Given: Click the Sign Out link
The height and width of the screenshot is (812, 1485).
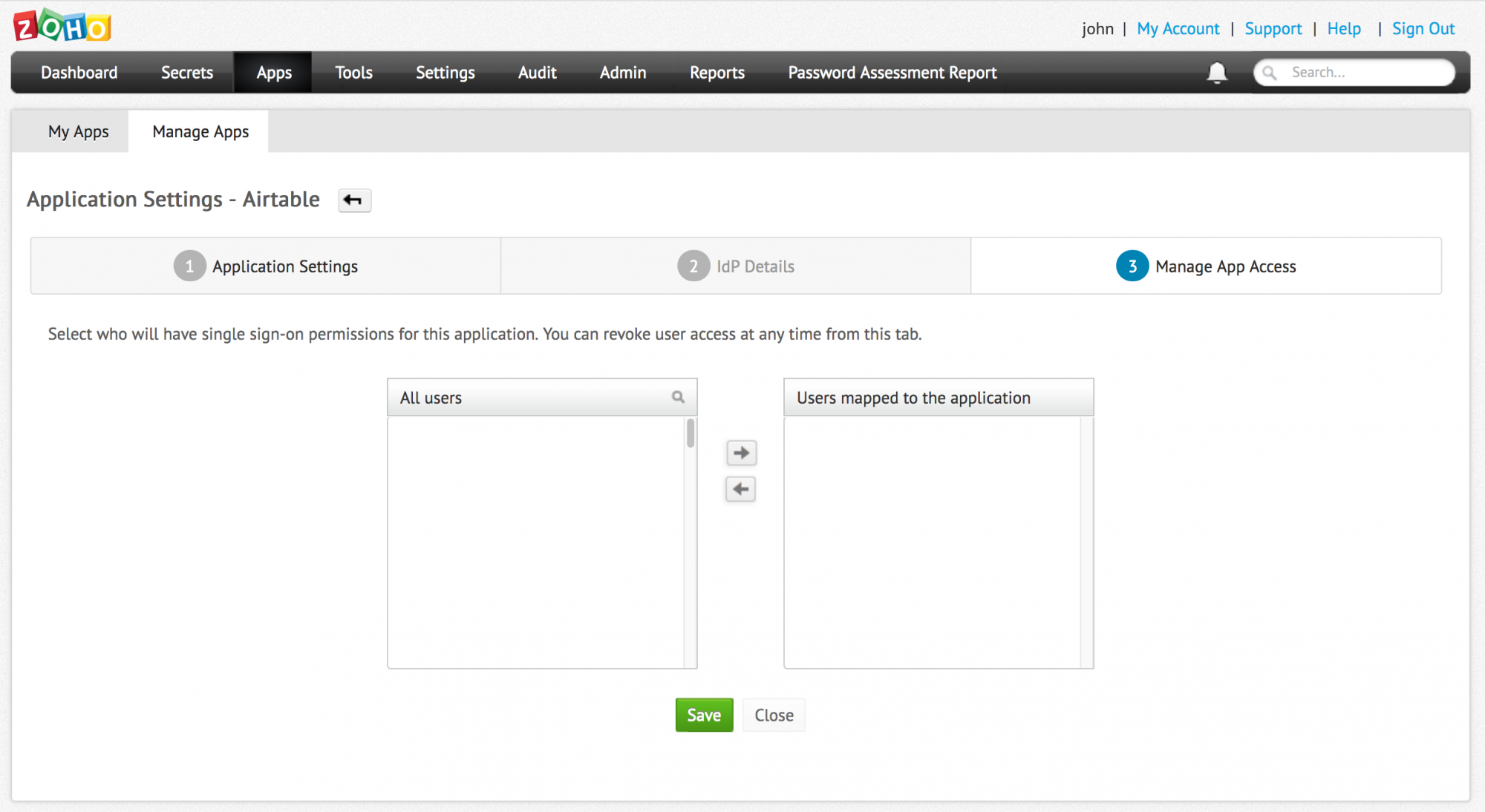Looking at the screenshot, I should coord(1423,29).
